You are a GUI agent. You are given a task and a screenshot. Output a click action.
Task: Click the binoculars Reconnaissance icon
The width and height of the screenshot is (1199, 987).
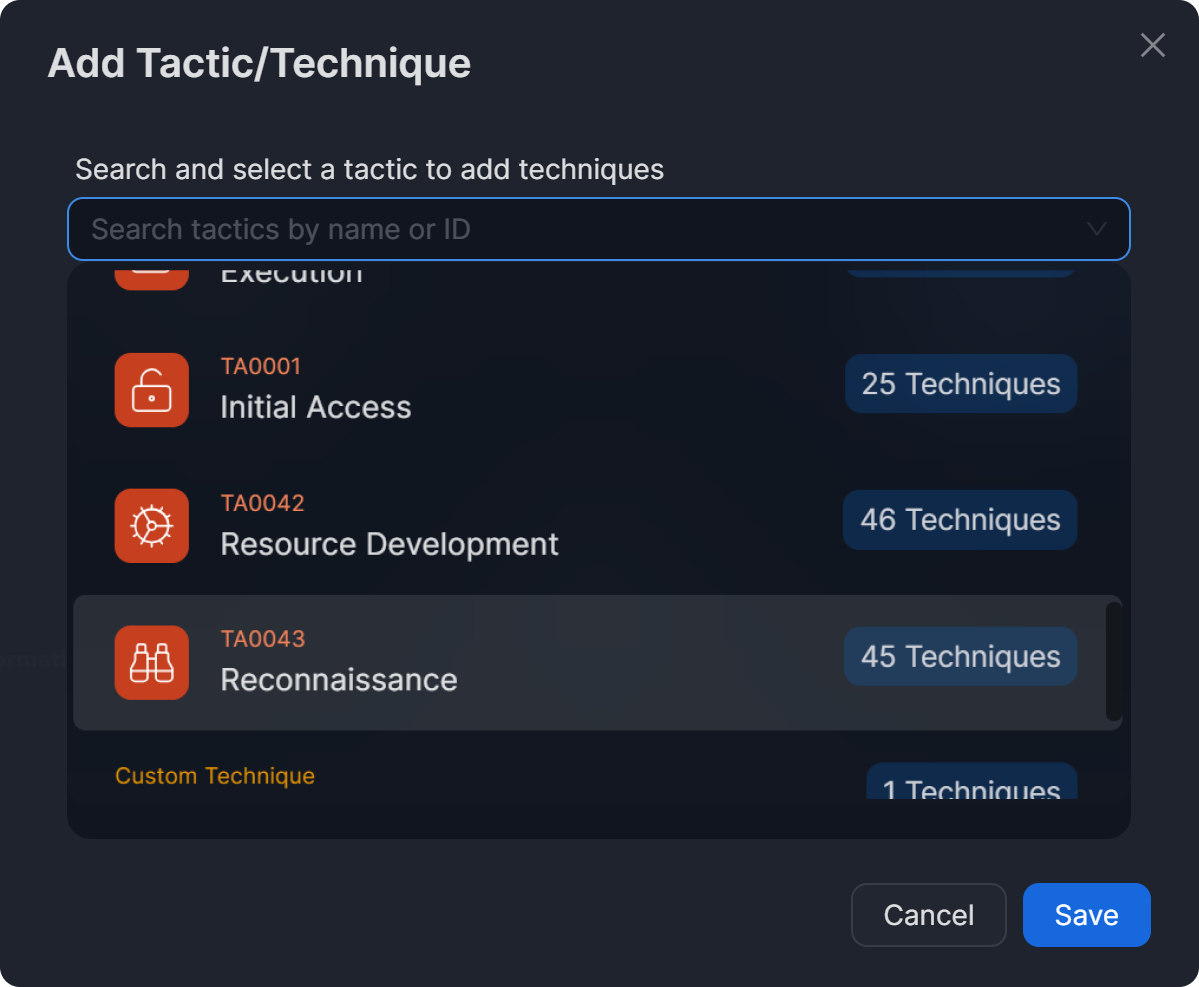[x=152, y=662]
